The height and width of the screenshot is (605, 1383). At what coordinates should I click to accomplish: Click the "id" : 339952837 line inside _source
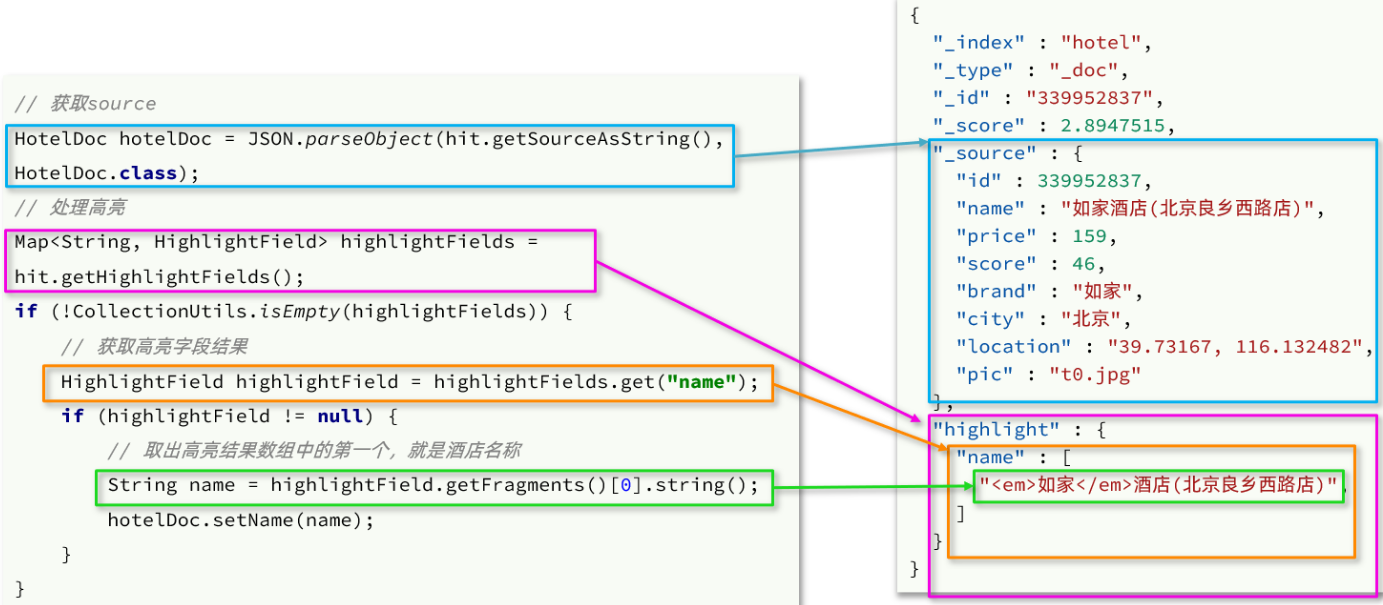pos(1055,181)
